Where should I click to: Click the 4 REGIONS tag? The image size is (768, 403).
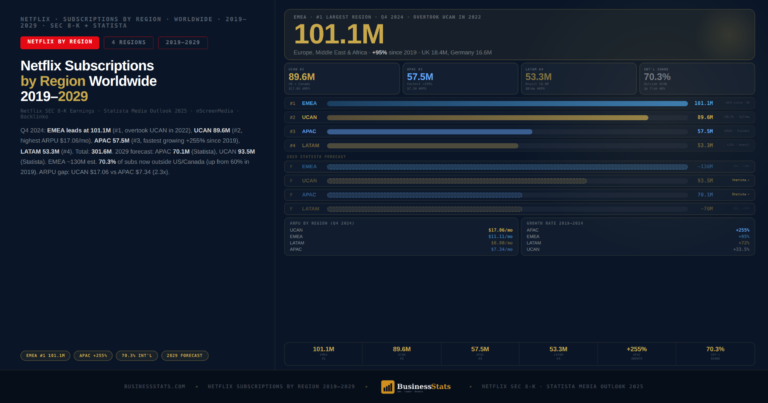pos(128,43)
